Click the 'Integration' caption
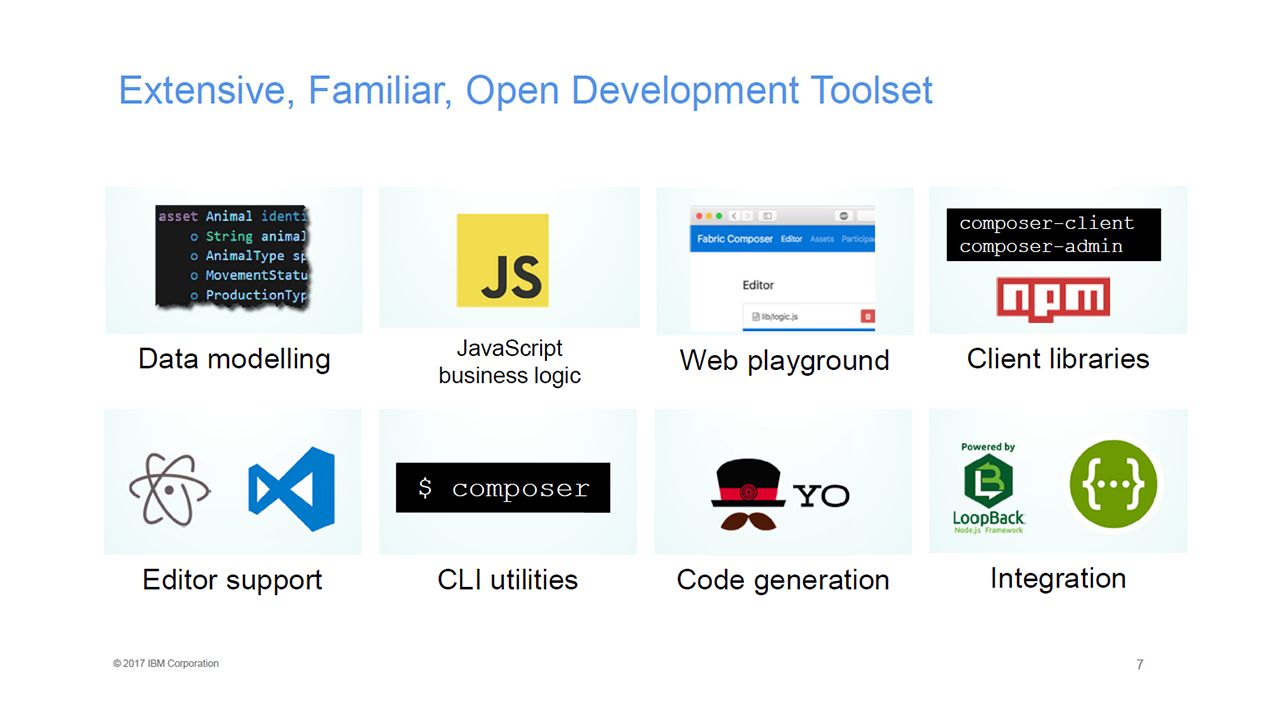This screenshot has height=720, width=1280. click(x=1058, y=579)
